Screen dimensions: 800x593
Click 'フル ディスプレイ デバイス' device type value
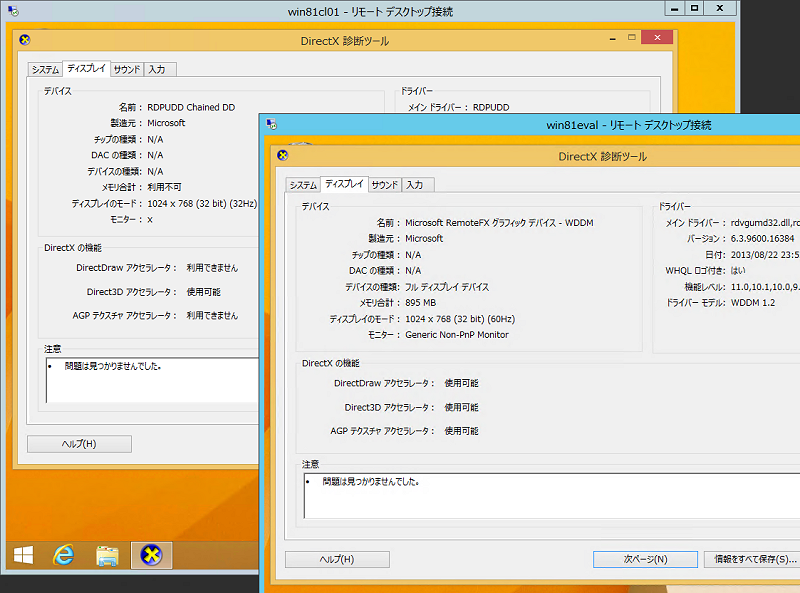click(447, 287)
